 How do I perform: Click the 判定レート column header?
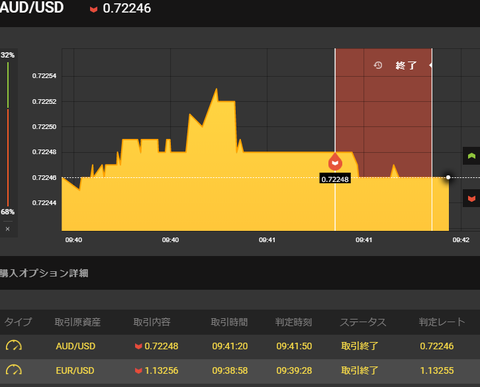point(442,322)
